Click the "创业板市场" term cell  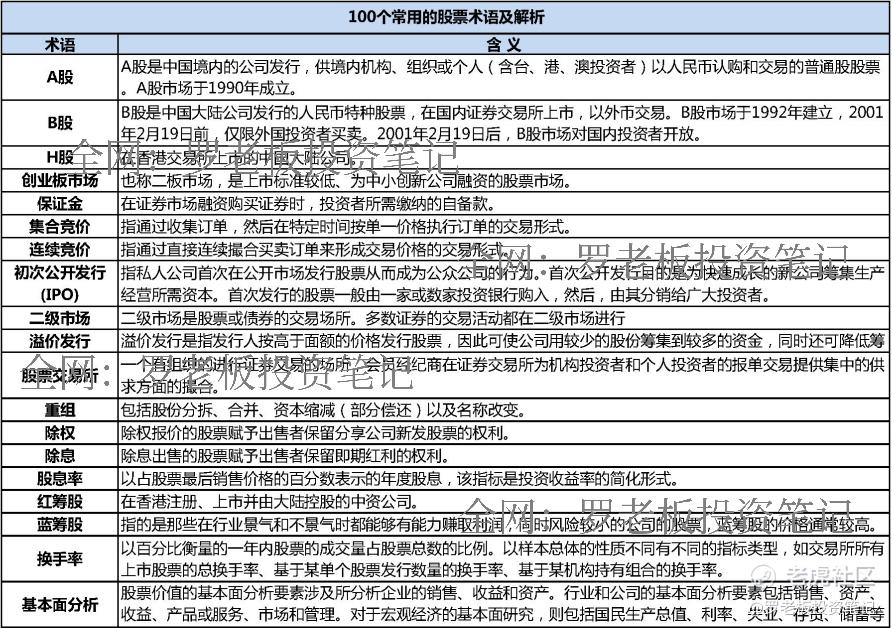60,180
